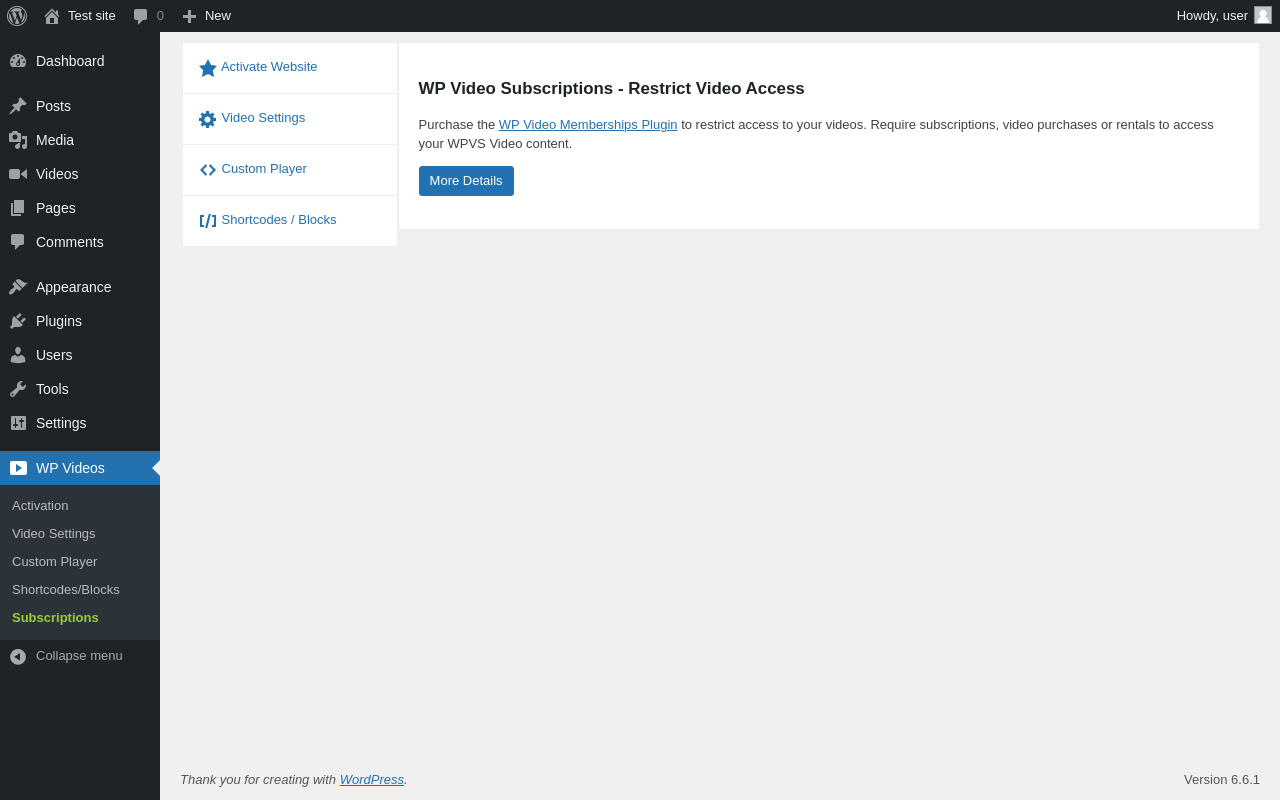Viewport: 1280px width, 800px height.
Task: Click the More Details button
Action: [x=466, y=181]
